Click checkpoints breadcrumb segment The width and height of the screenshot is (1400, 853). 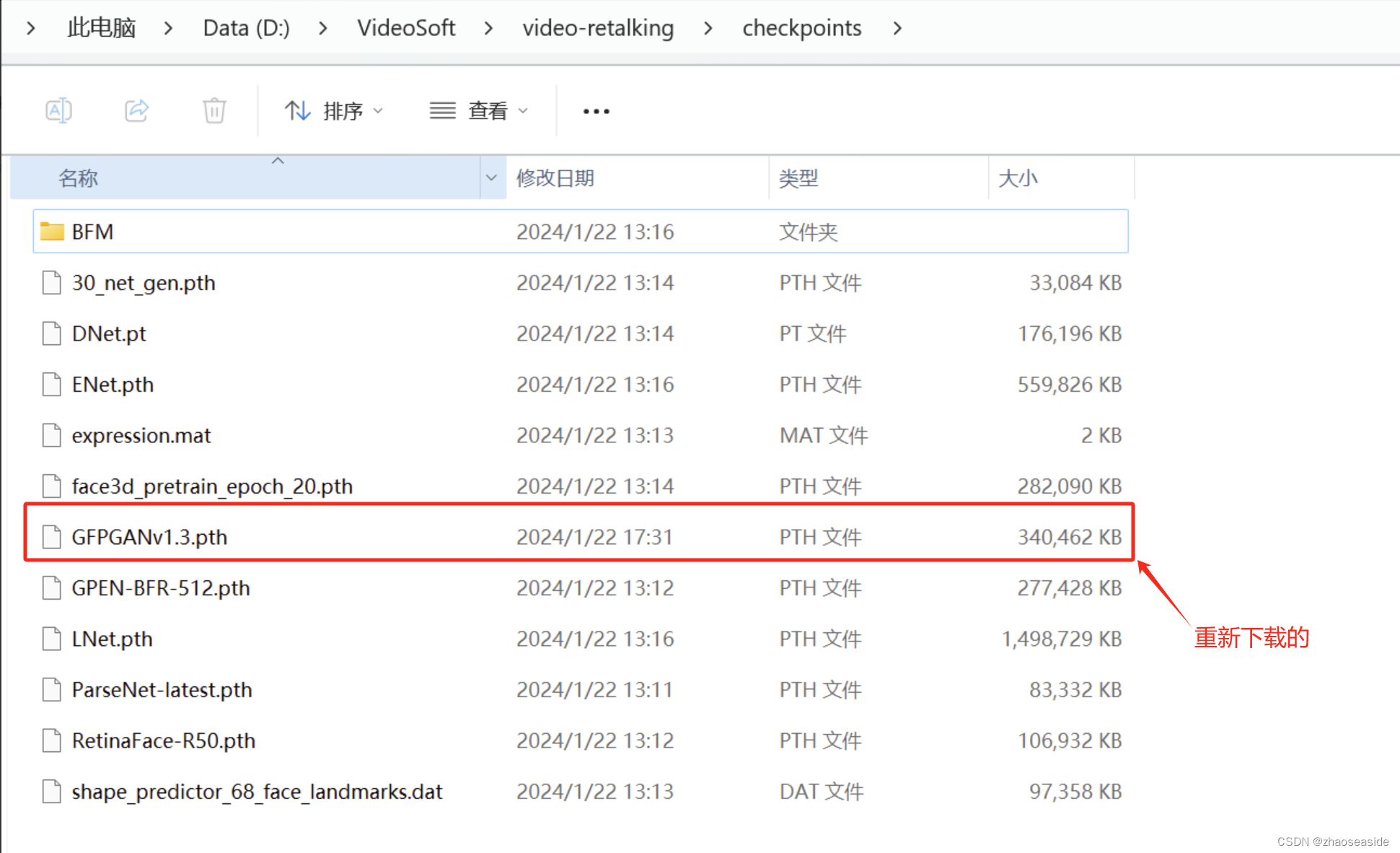point(802,28)
